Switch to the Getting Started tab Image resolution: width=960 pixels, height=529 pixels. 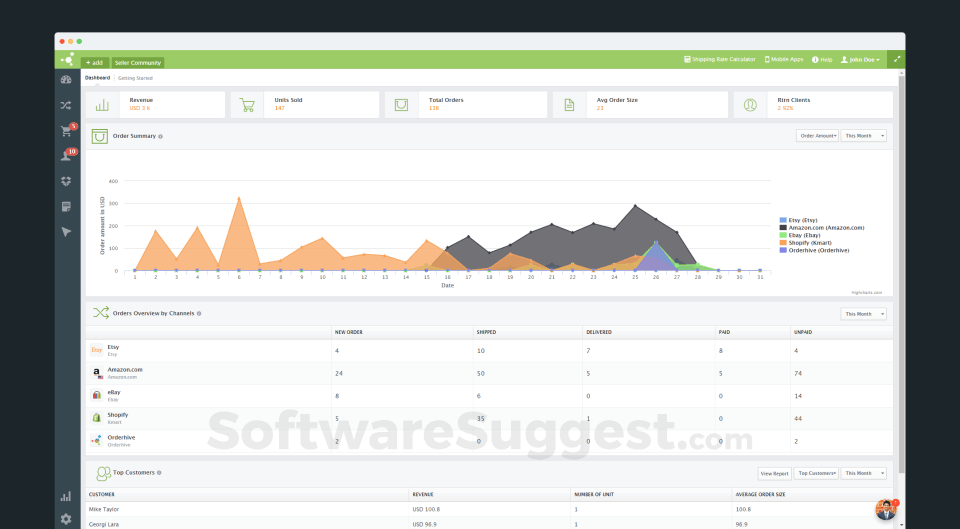point(135,78)
